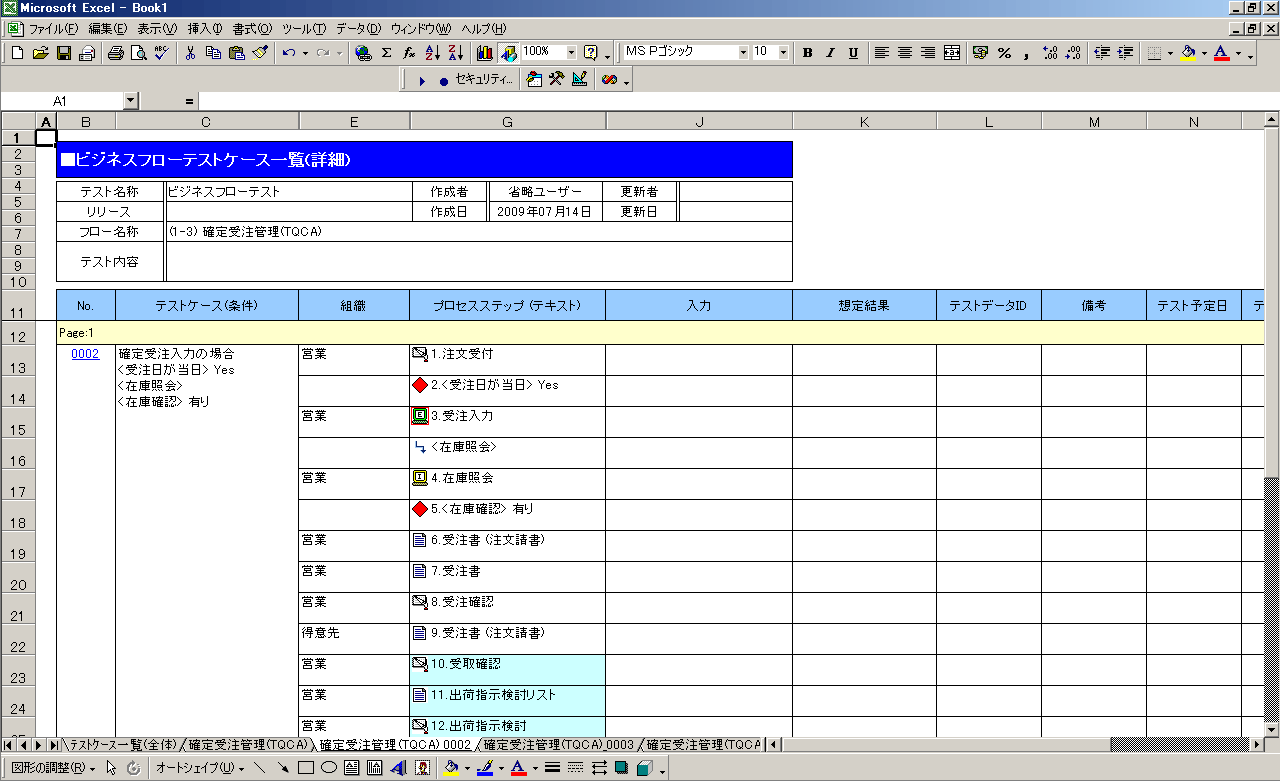
Task: Decrease decimal places
Action: click(1073, 52)
